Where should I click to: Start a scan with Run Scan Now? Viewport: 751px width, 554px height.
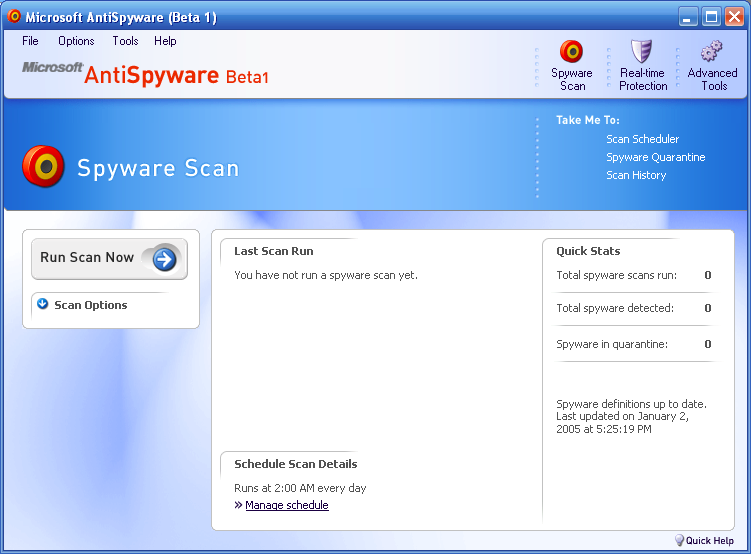[x=109, y=259]
